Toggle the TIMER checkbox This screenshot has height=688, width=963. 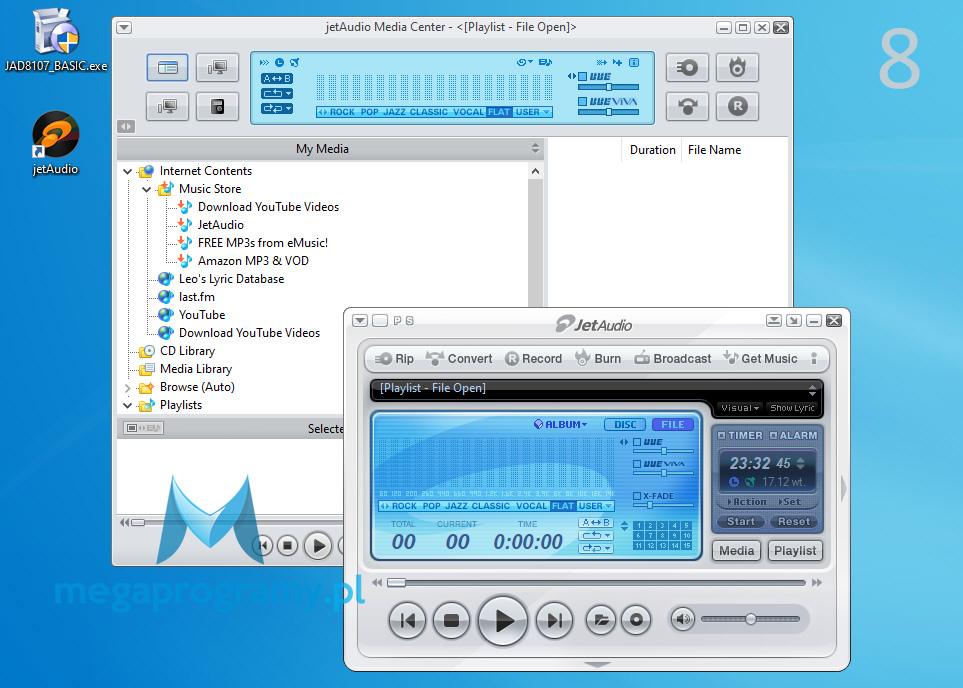722,436
